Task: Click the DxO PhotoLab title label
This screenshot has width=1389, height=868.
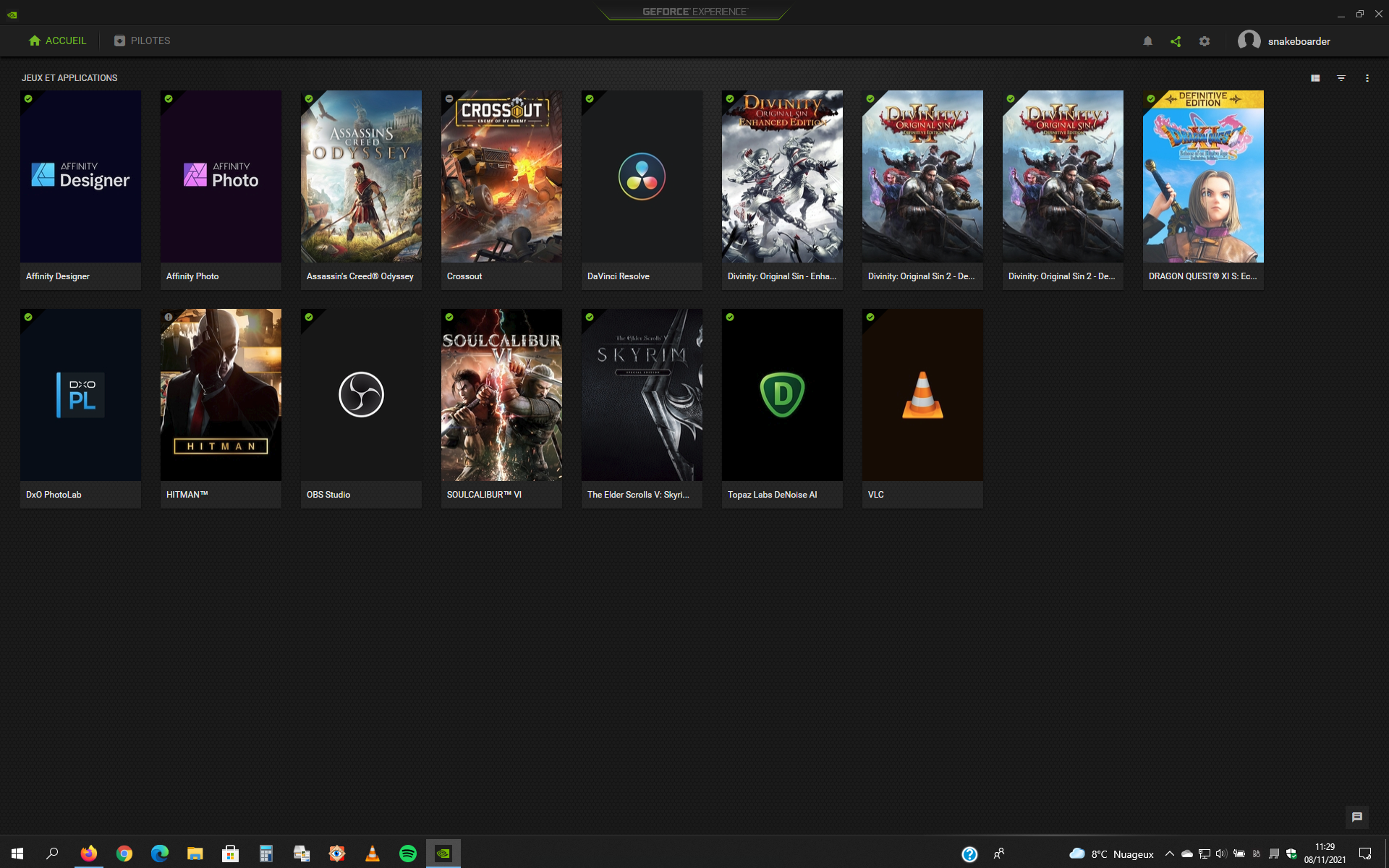Action: click(54, 495)
